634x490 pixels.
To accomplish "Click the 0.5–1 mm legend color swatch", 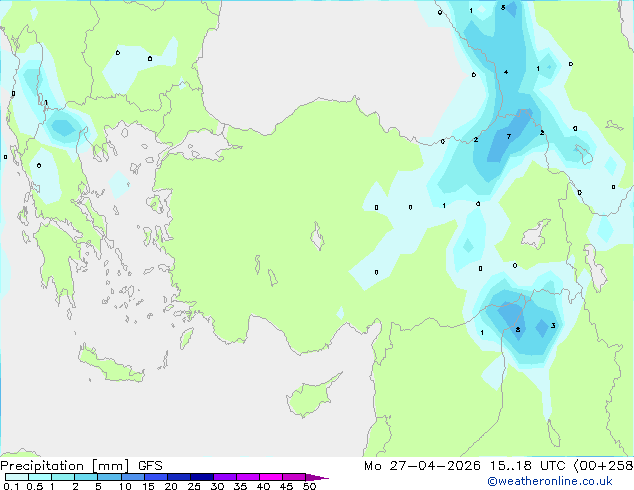I will (x=40, y=477).
